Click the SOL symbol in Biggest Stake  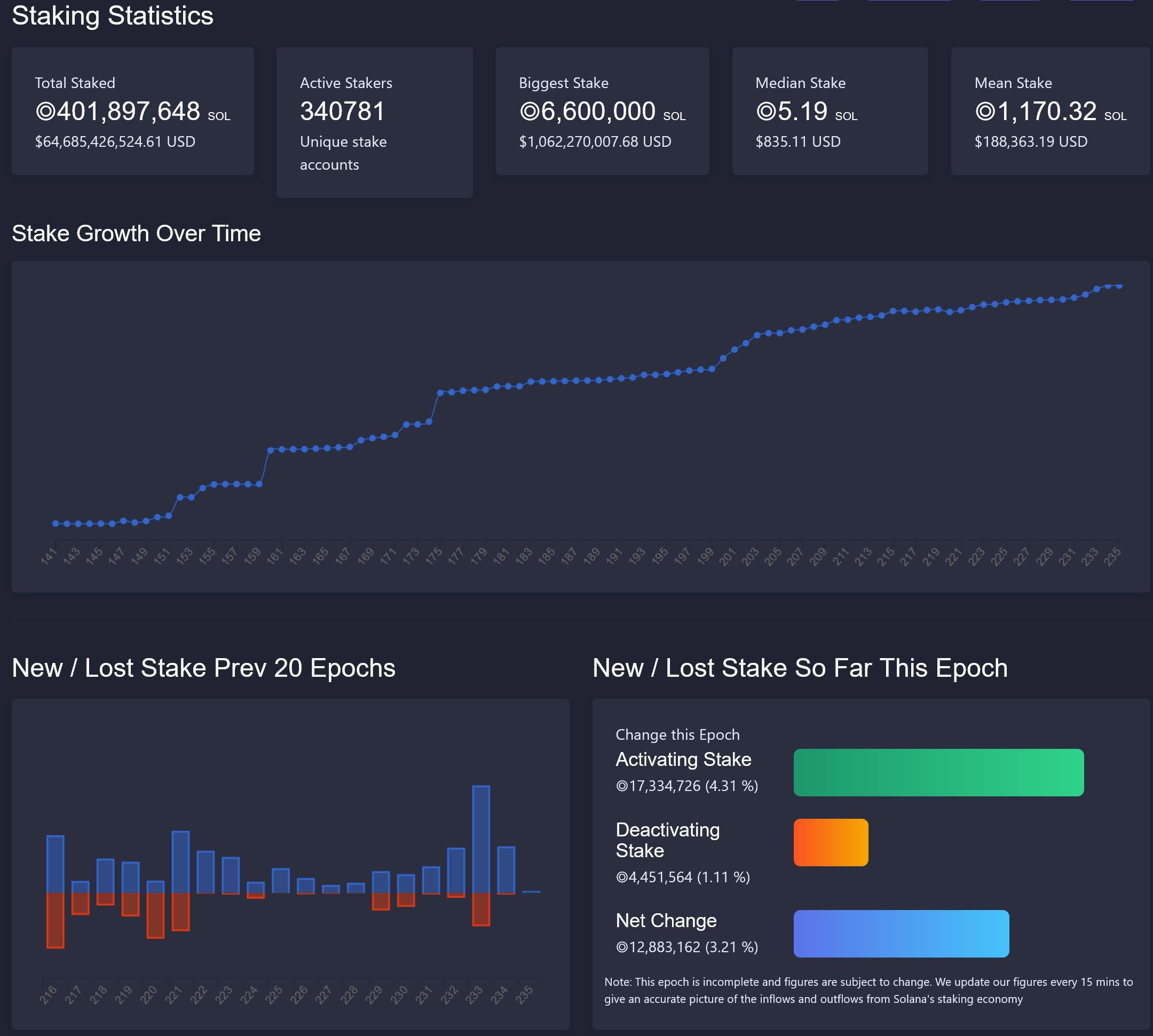click(530, 111)
